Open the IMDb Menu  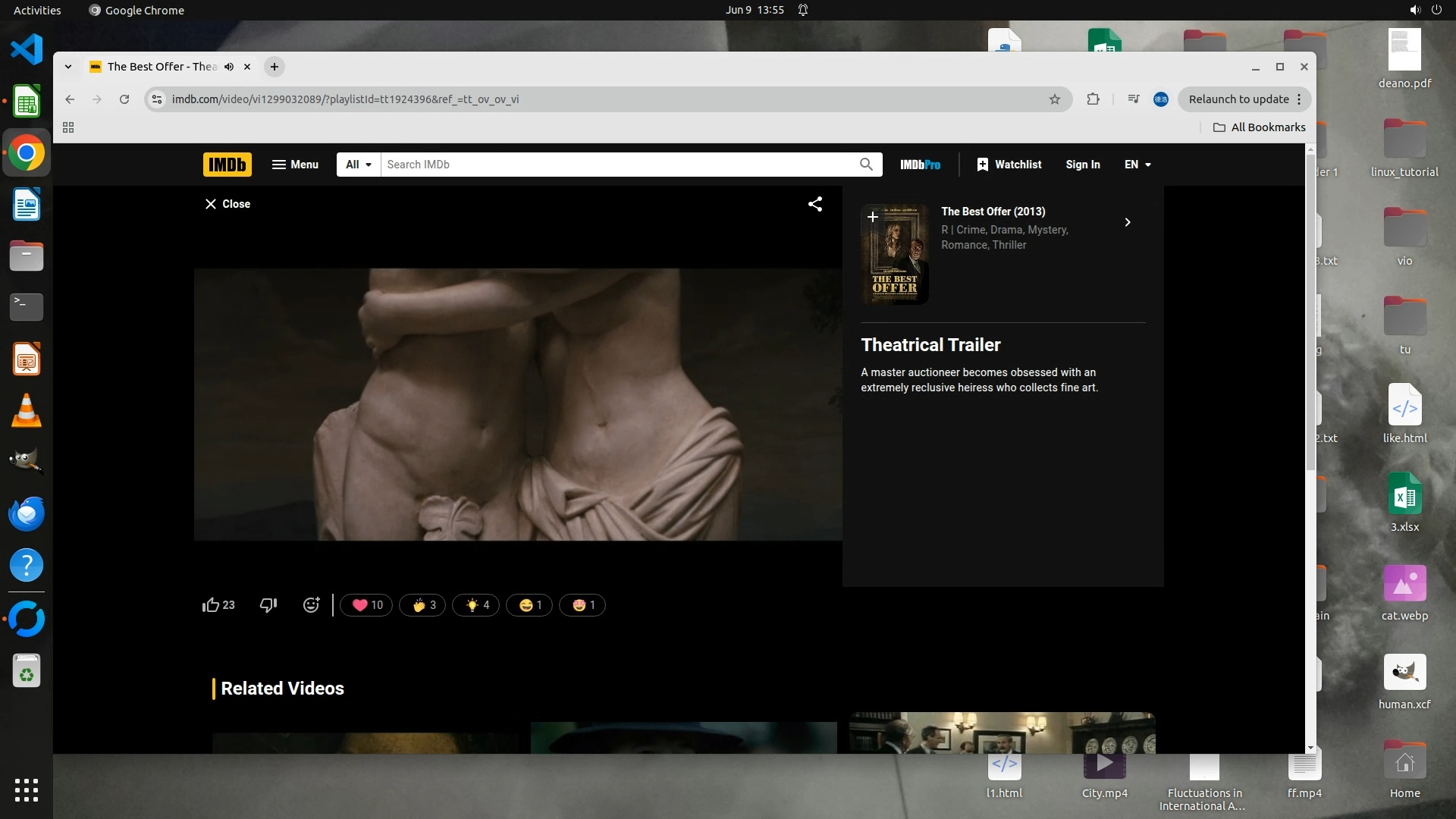pos(295,165)
